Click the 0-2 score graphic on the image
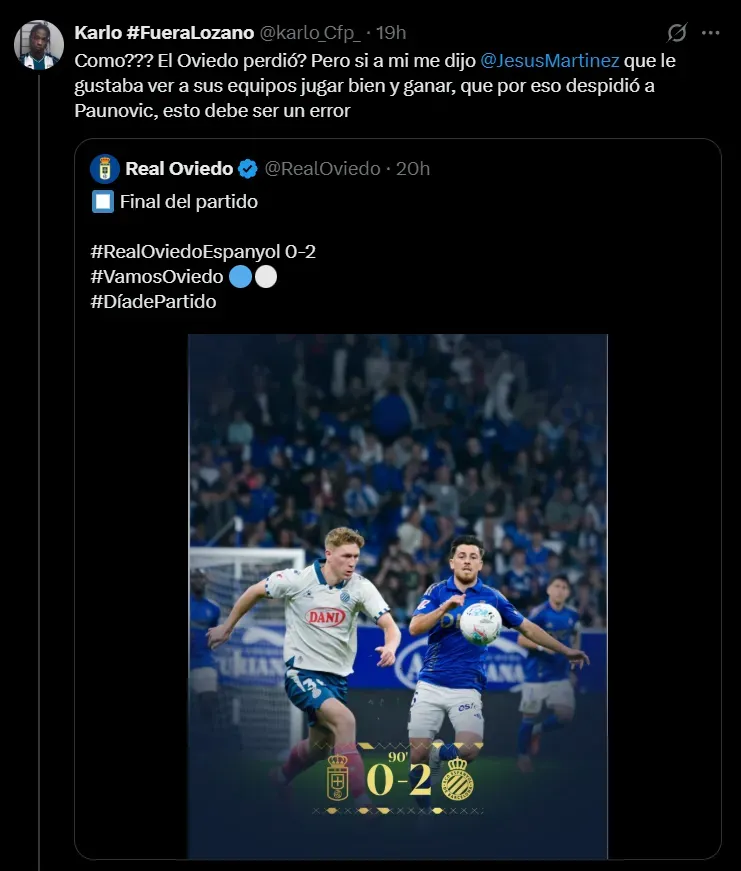 [x=399, y=779]
